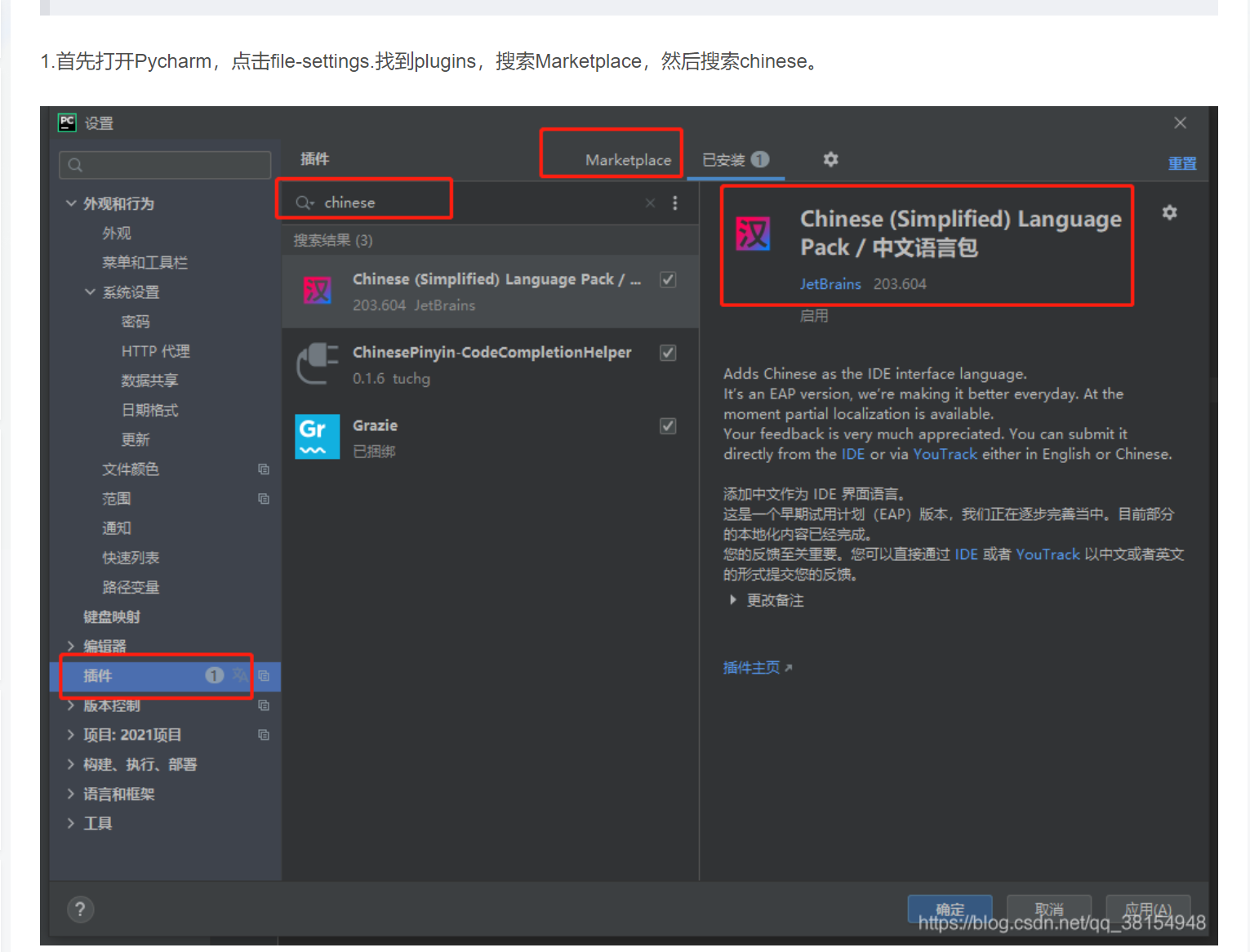The height and width of the screenshot is (952, 1250).
Task: Click the 重置 reset link
Action: 1181,163
